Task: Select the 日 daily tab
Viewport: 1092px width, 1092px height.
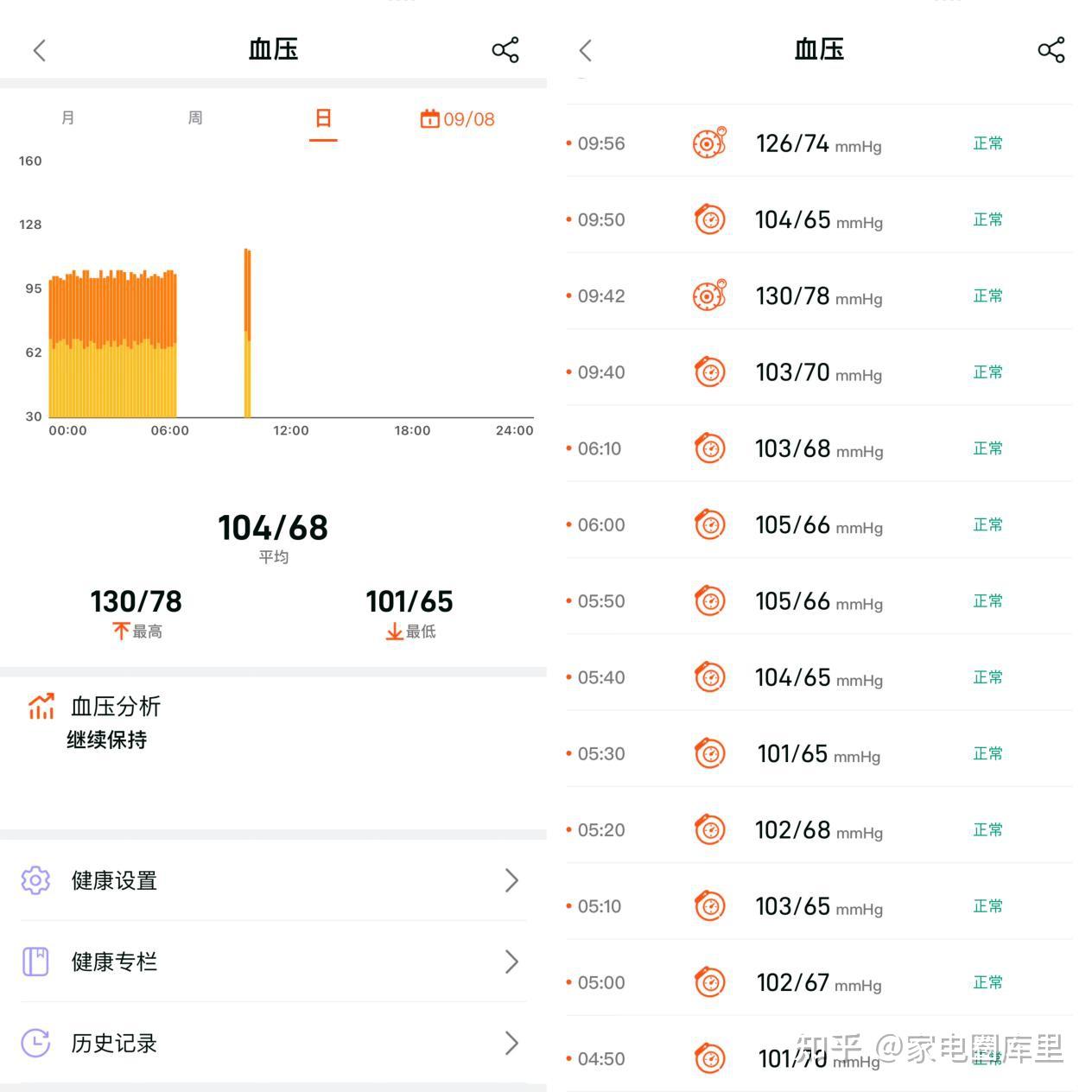Action: click(x=322, y=118)
